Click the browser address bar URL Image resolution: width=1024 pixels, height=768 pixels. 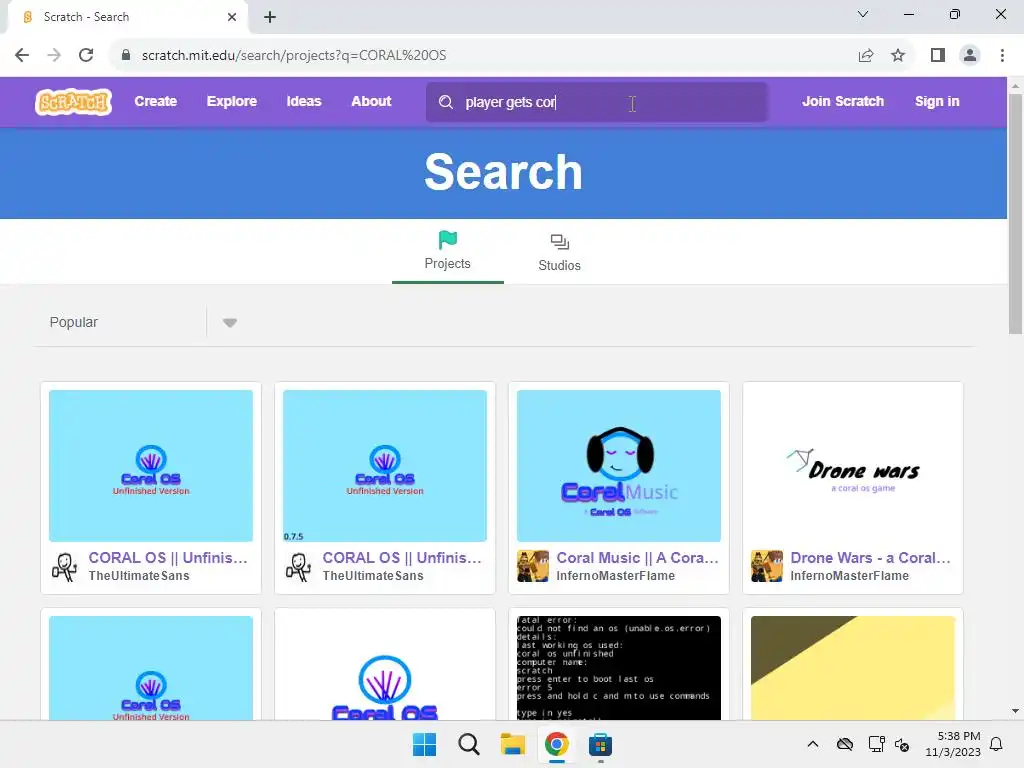pos(294,55)
